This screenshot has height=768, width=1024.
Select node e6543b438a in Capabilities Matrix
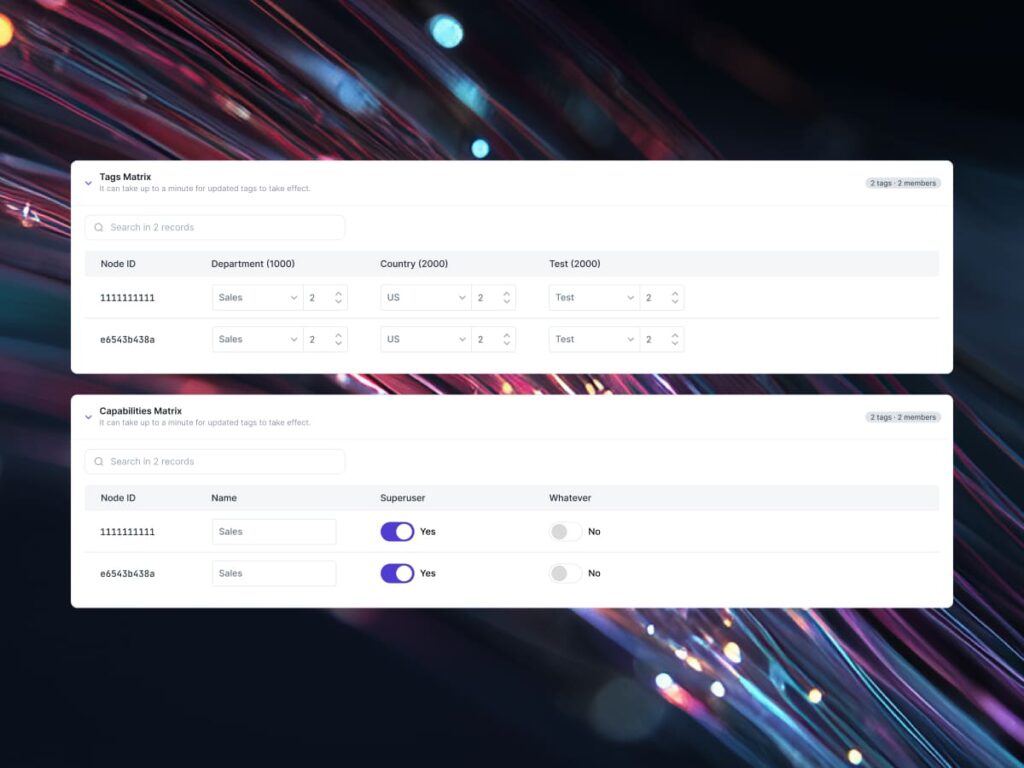coord(127,573)
